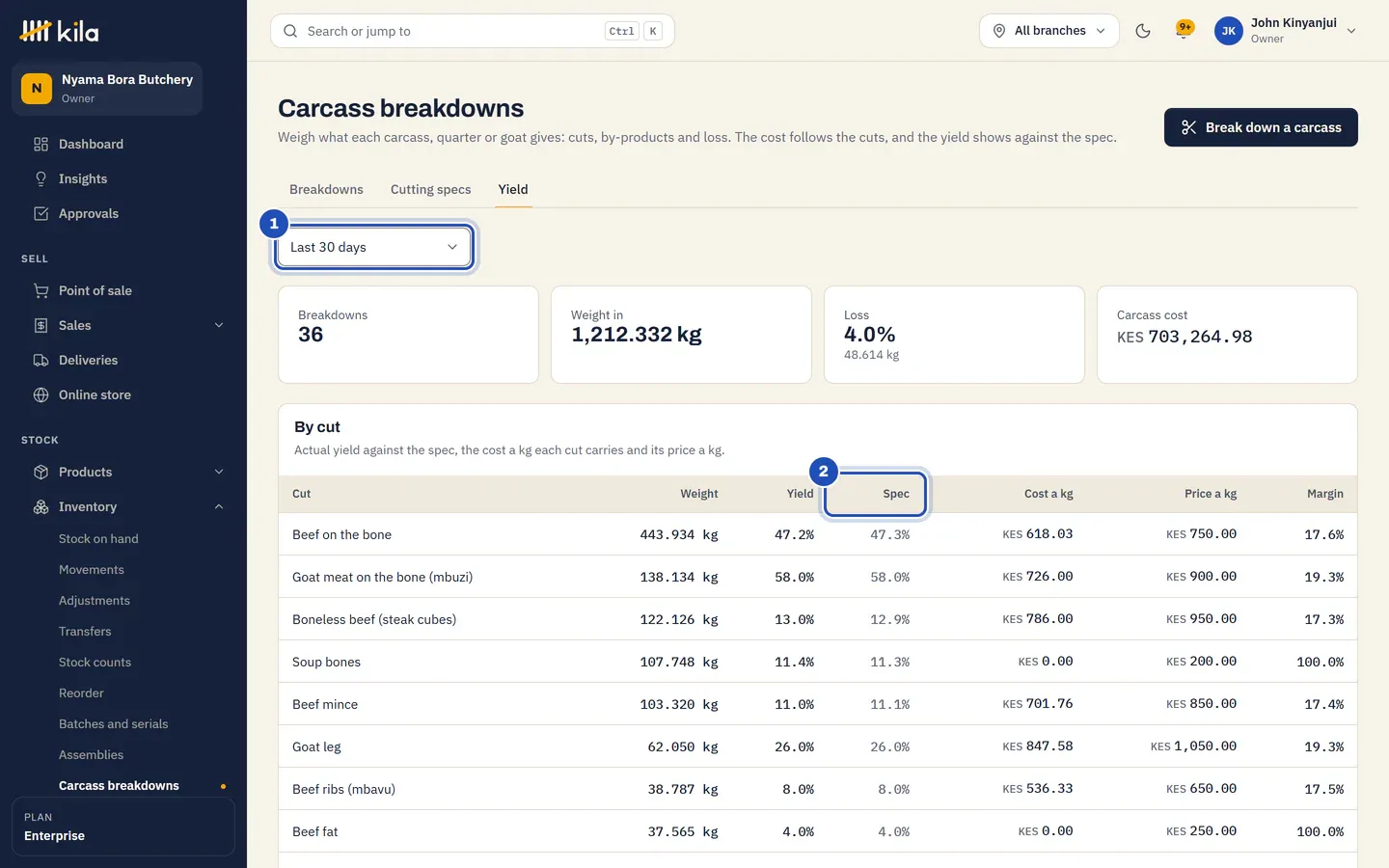The width and height of the screenshot is (1389, 868).
Task: Select Carcass breakdowns in sidebar
Action: pyautogui.click(x=119, y=785)
